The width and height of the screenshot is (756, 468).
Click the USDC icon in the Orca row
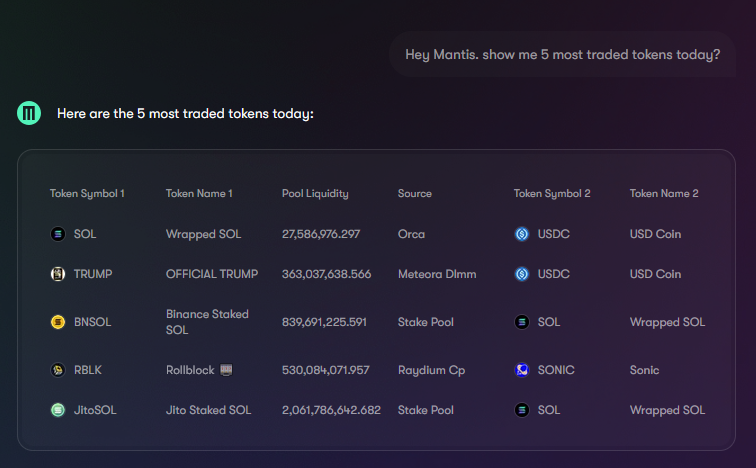click(x=522, y=234)
